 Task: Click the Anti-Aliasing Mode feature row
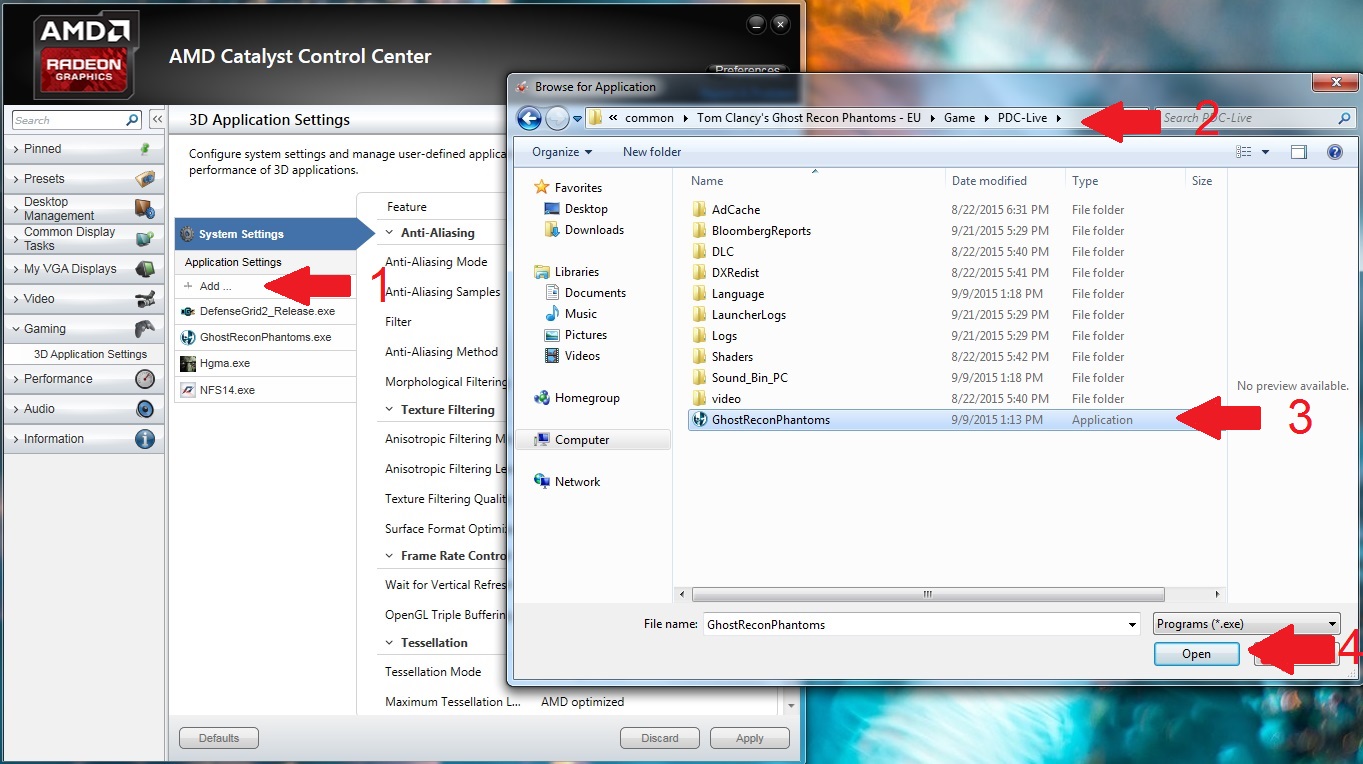(x=436, y=262)
